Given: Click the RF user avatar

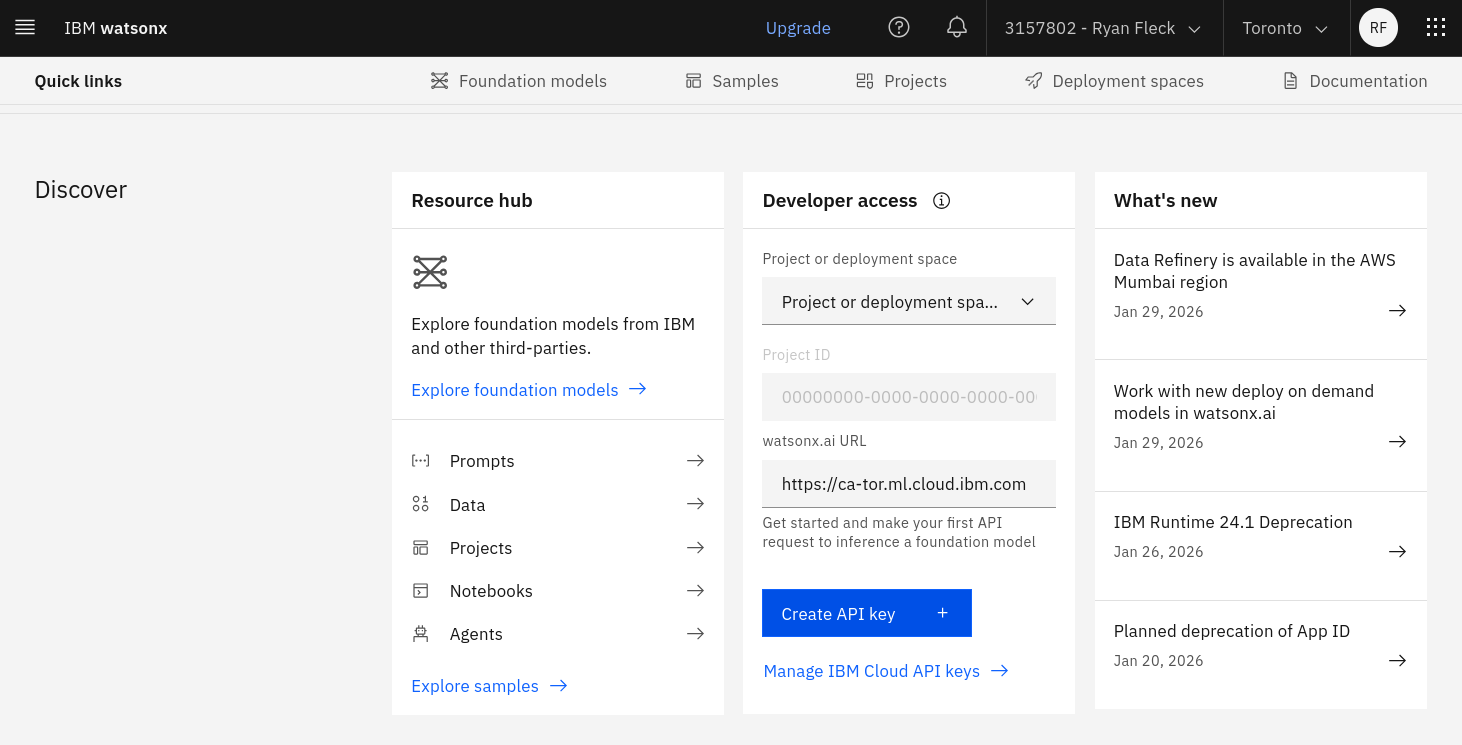Looking at the screenshot, I should click(x=1378, y=28).
